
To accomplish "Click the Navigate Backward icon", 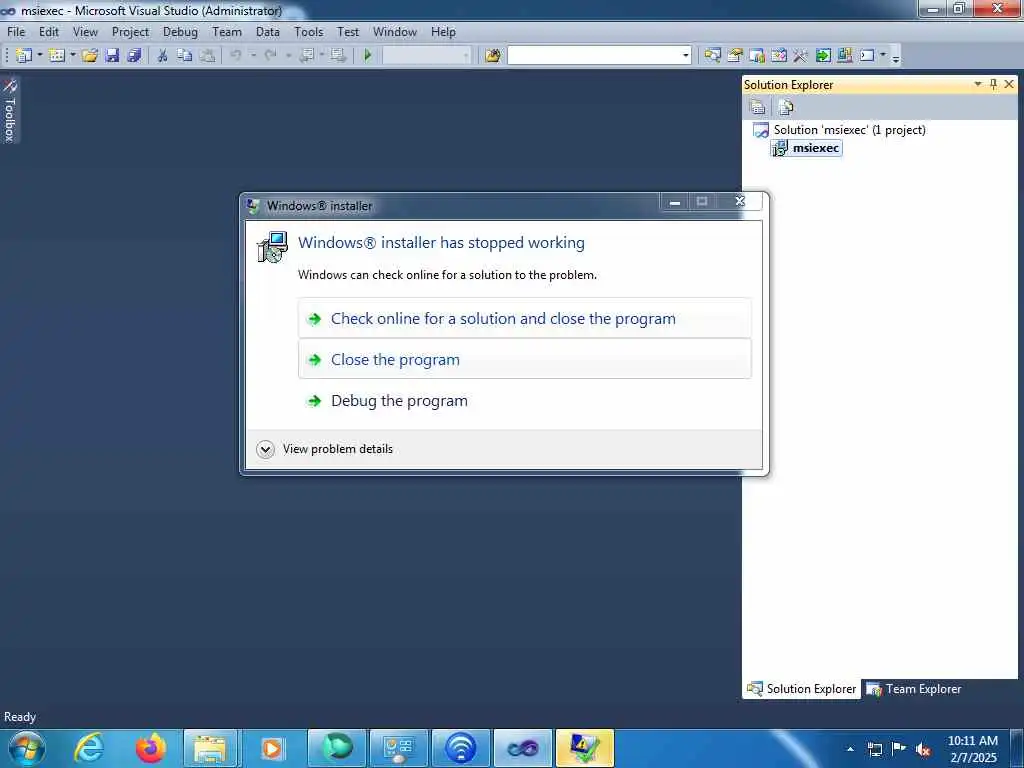I will 306,56.
